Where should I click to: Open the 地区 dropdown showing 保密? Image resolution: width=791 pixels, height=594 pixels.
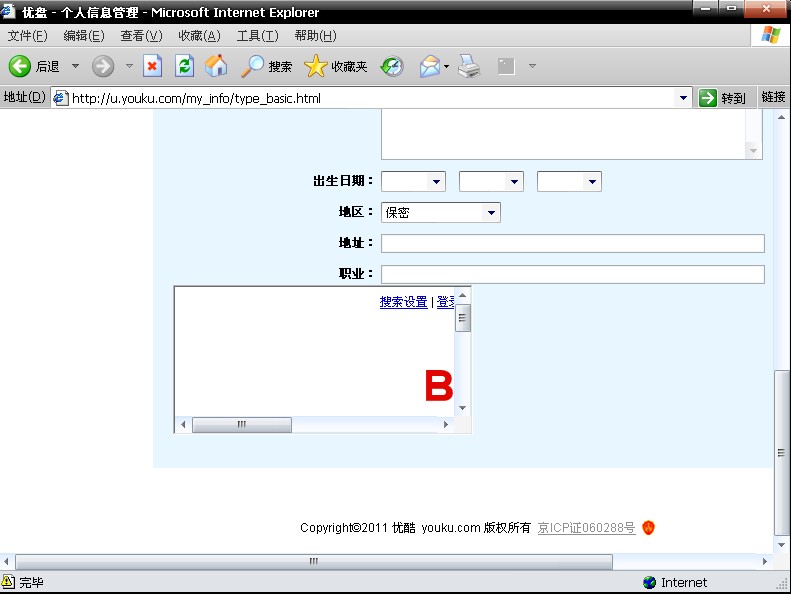point(440,212)
